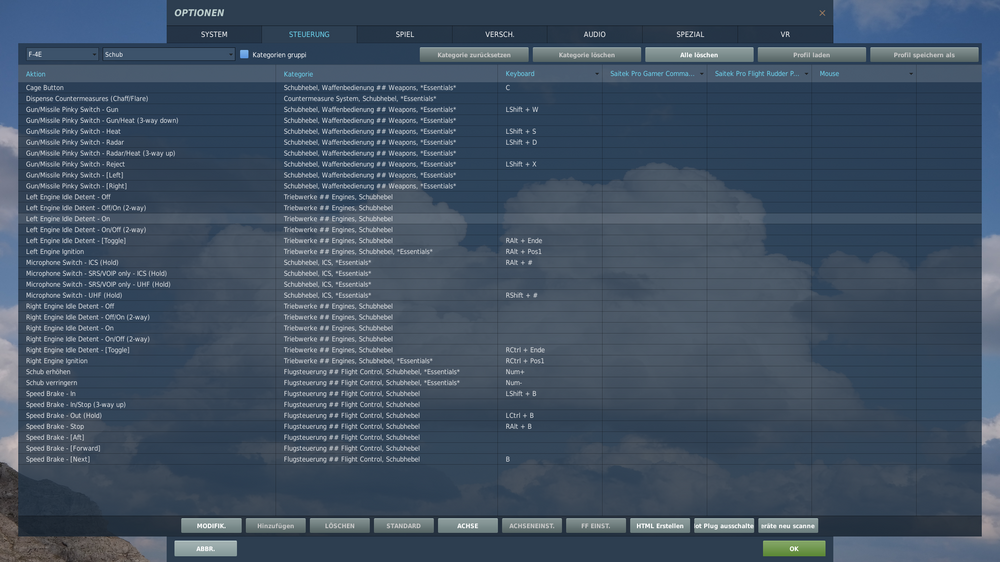This screenshot has height=562, width=1000.
Task: Click the Alle löschen button
Action: click(x=699, y=55)
